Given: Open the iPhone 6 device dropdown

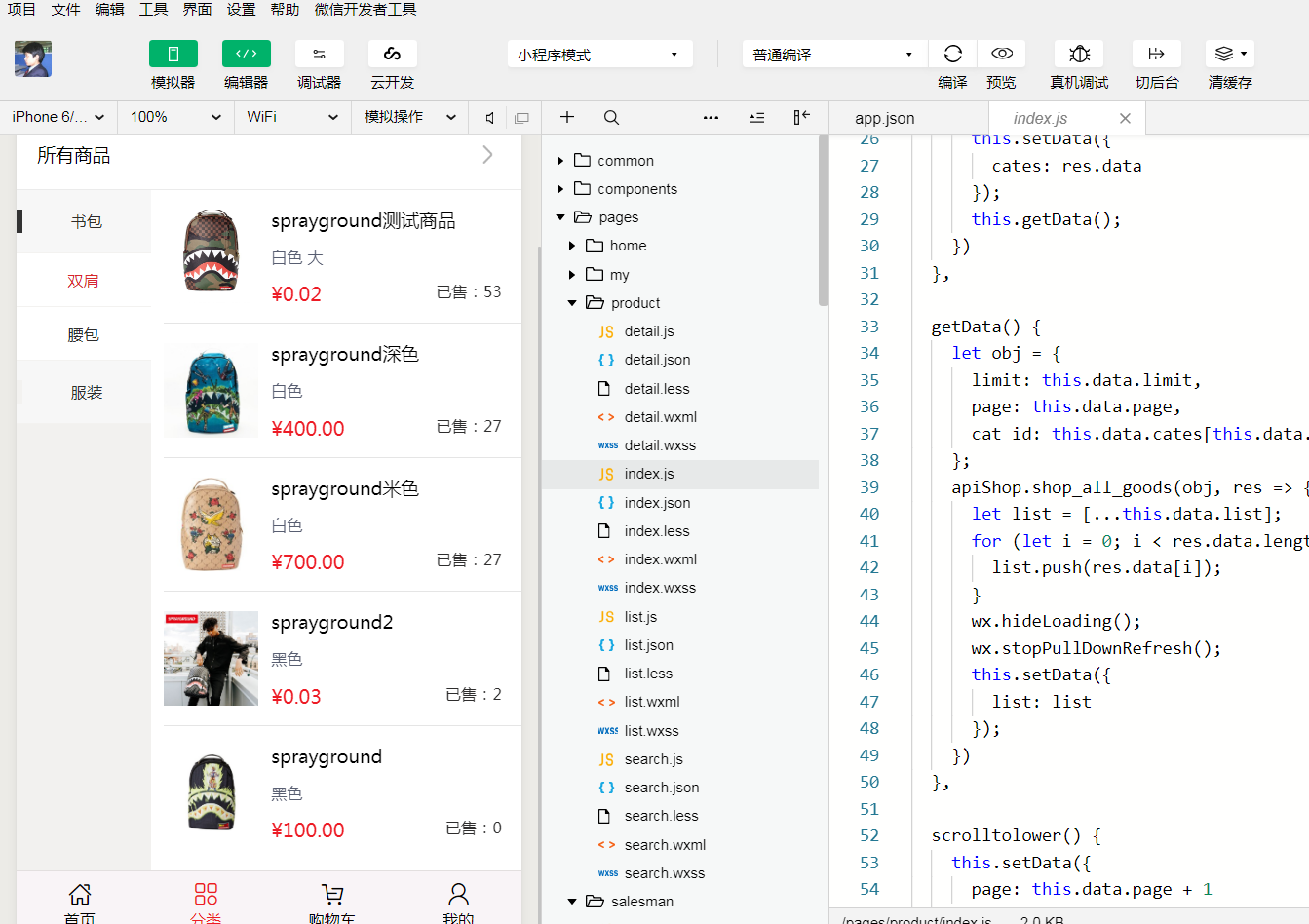Looking at the screenshot, I should point(58,117).
